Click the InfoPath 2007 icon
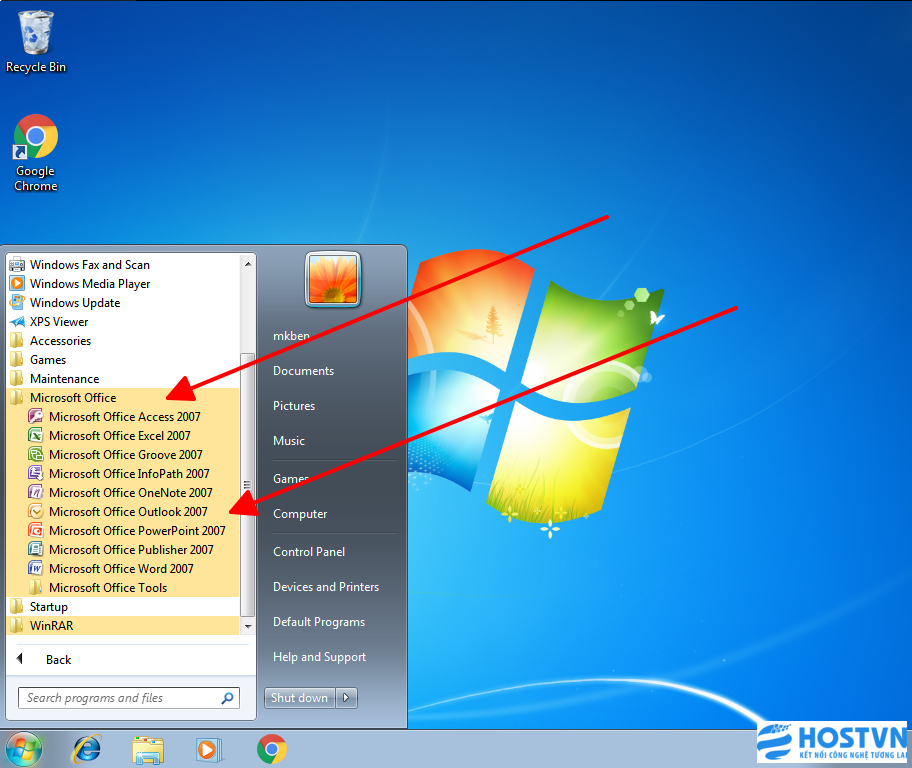 (35, 474)
